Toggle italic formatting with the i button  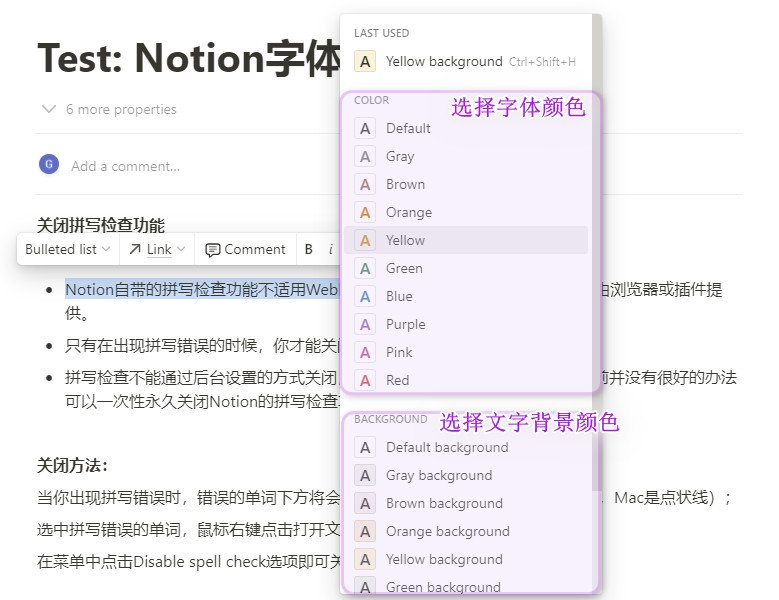pyautogui.click(x=331, y=249)
